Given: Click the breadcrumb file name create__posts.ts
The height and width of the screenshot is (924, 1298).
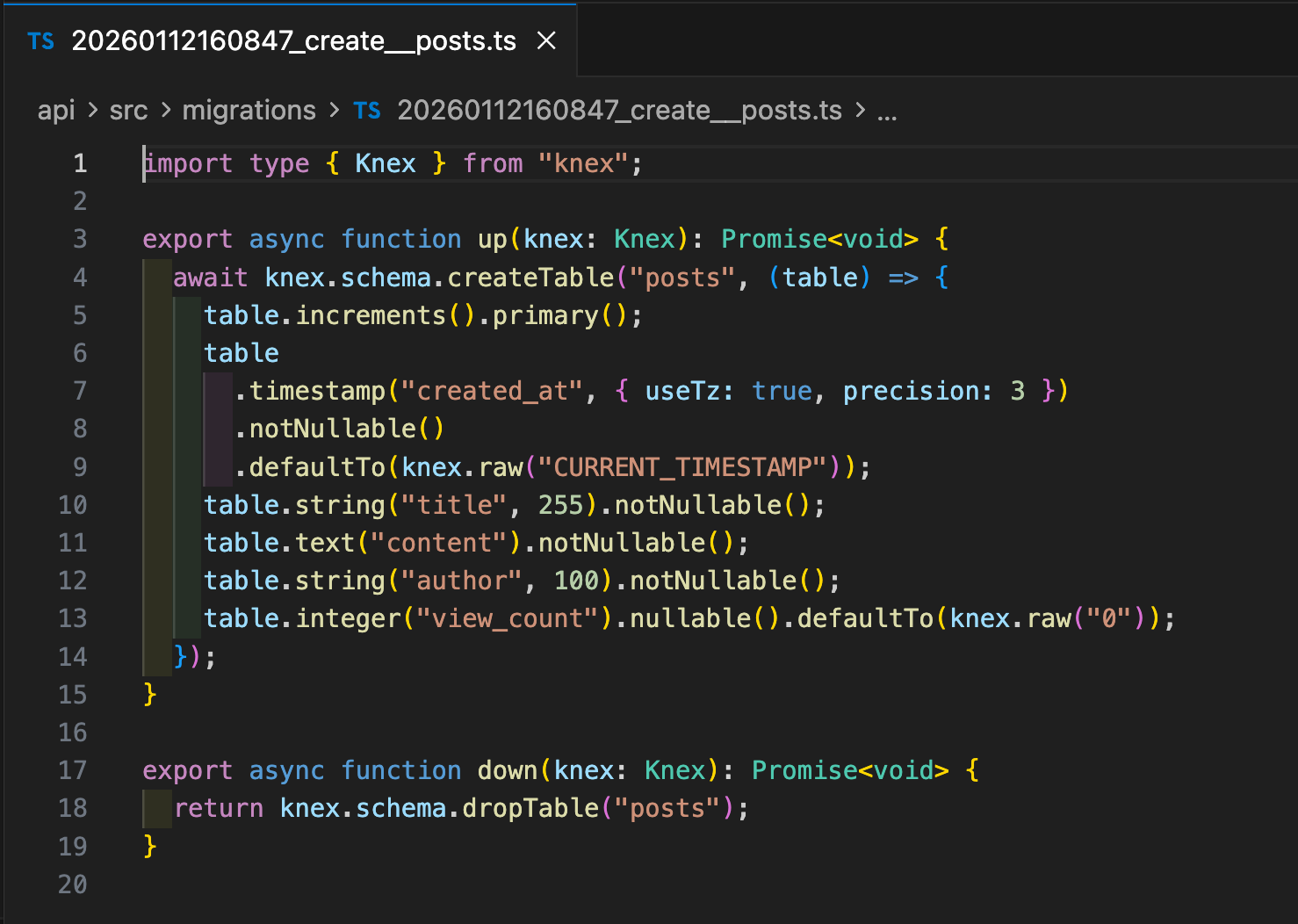Looking at the screenshot, I should click(x=619, y=110).
